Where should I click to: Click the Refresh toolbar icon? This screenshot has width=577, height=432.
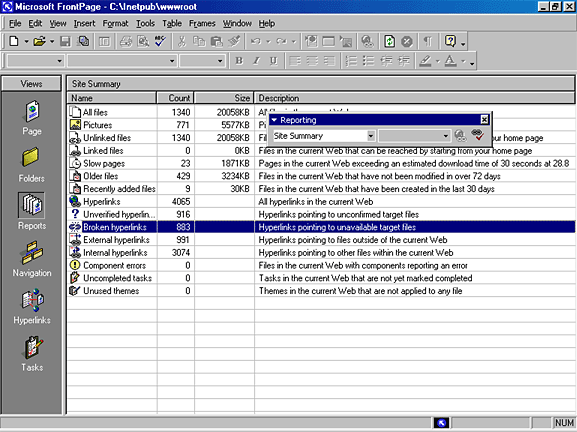tap(389, 41)
